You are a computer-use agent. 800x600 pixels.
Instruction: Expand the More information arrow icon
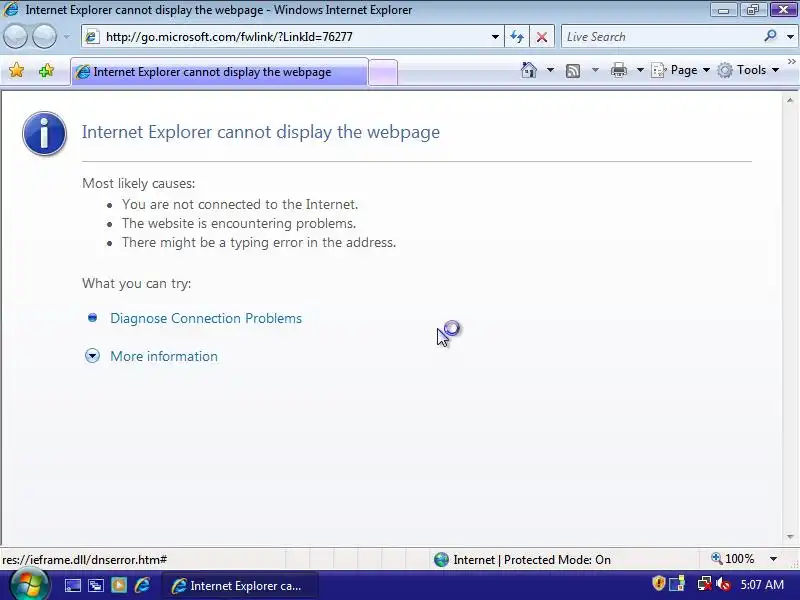pos(92,356)
